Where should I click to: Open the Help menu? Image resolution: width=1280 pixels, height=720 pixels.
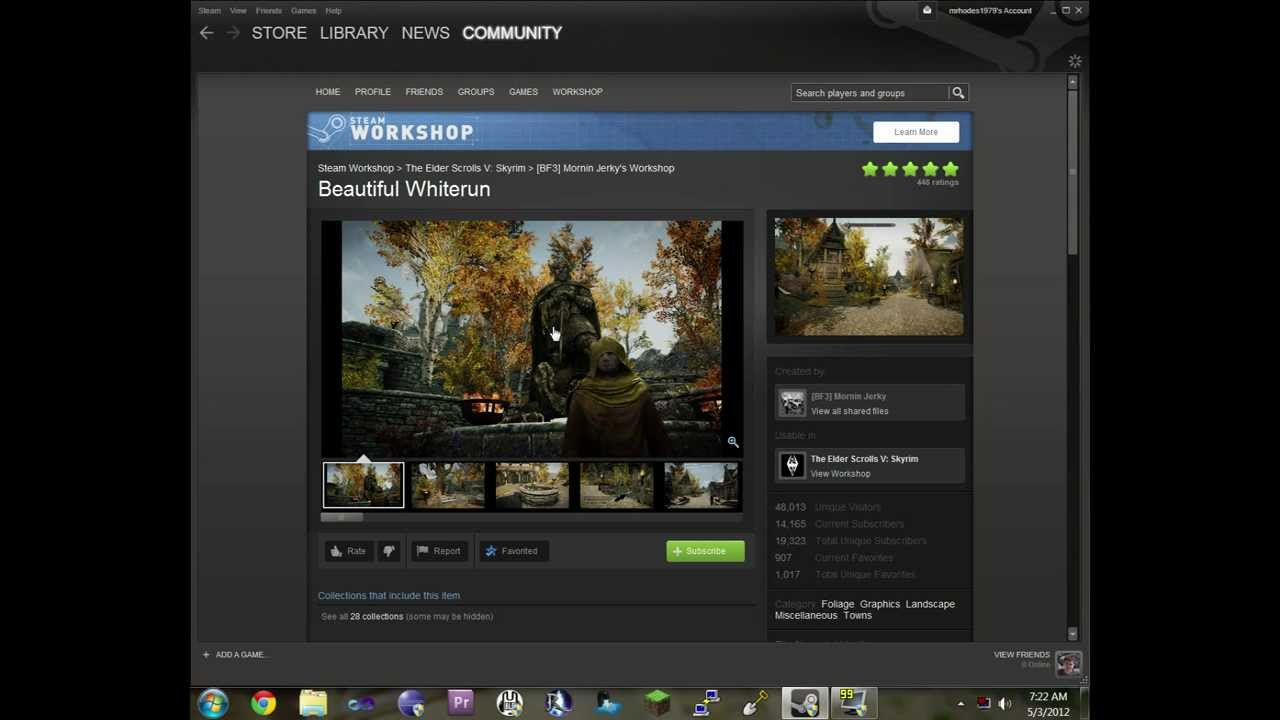(333, 10)
